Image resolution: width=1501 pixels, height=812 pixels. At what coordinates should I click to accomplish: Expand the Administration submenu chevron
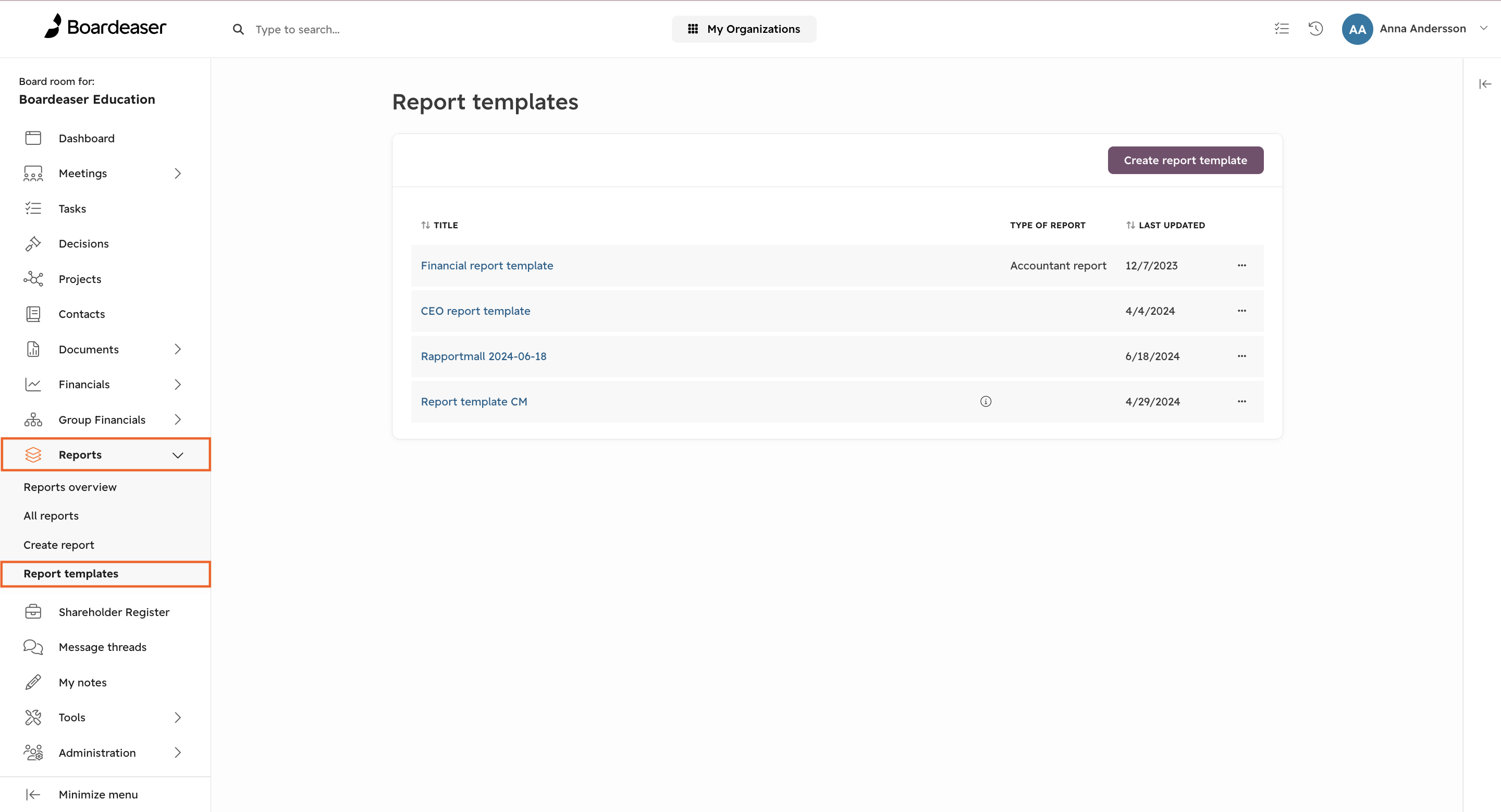178,753
